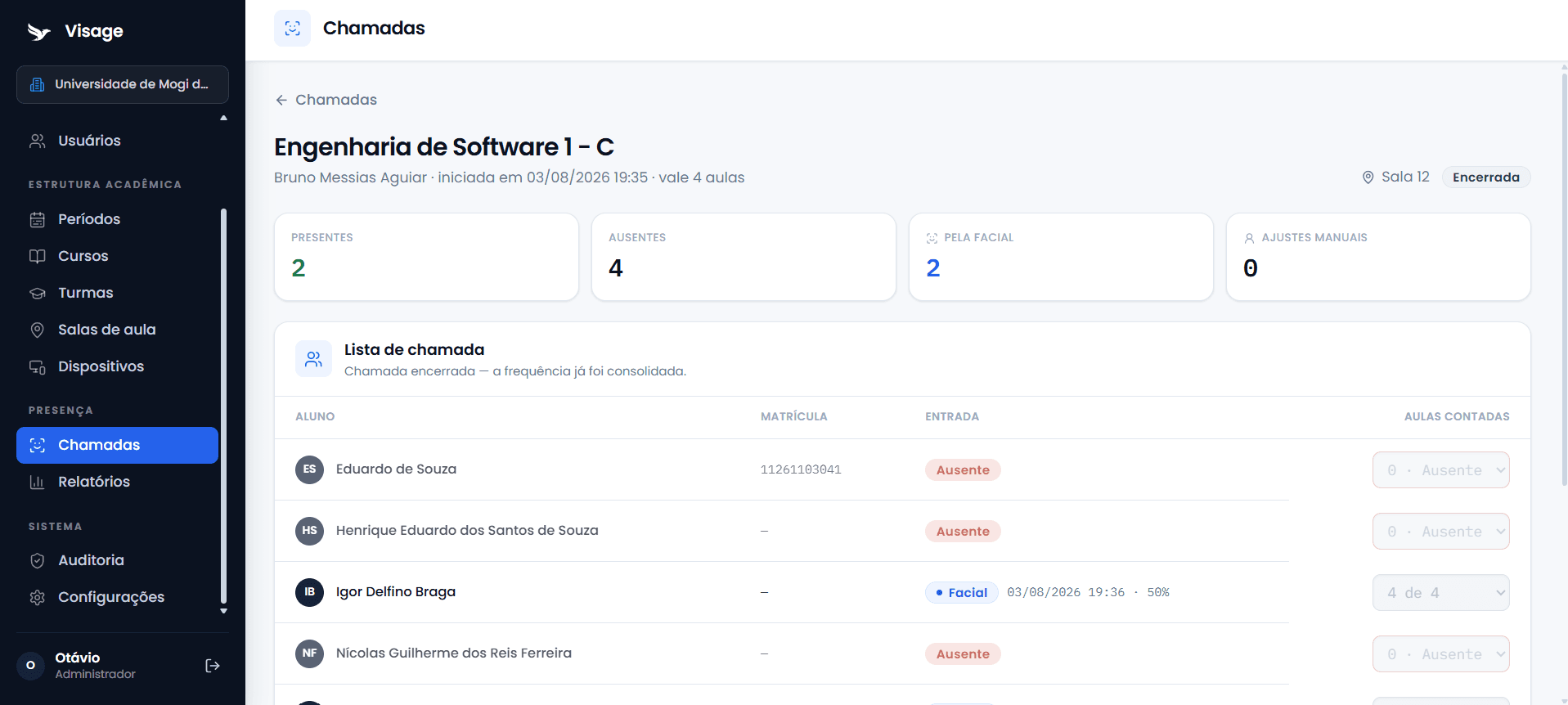
Task: Click the ES avatar for Eduardo de Souza
Action: point(309,469)
